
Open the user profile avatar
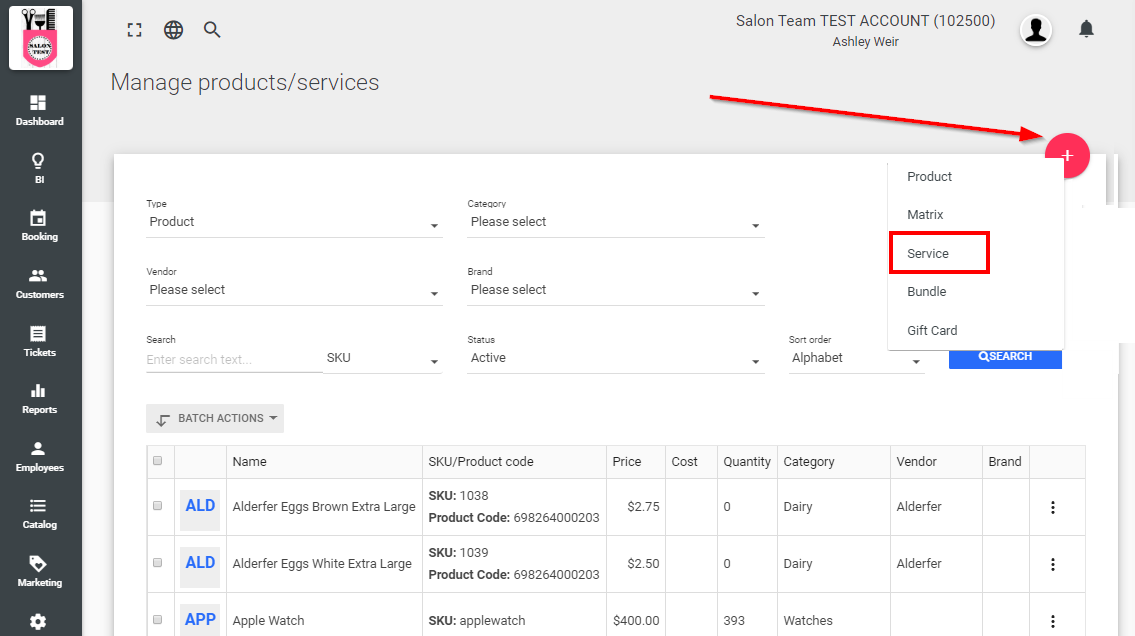(1036, 30)
